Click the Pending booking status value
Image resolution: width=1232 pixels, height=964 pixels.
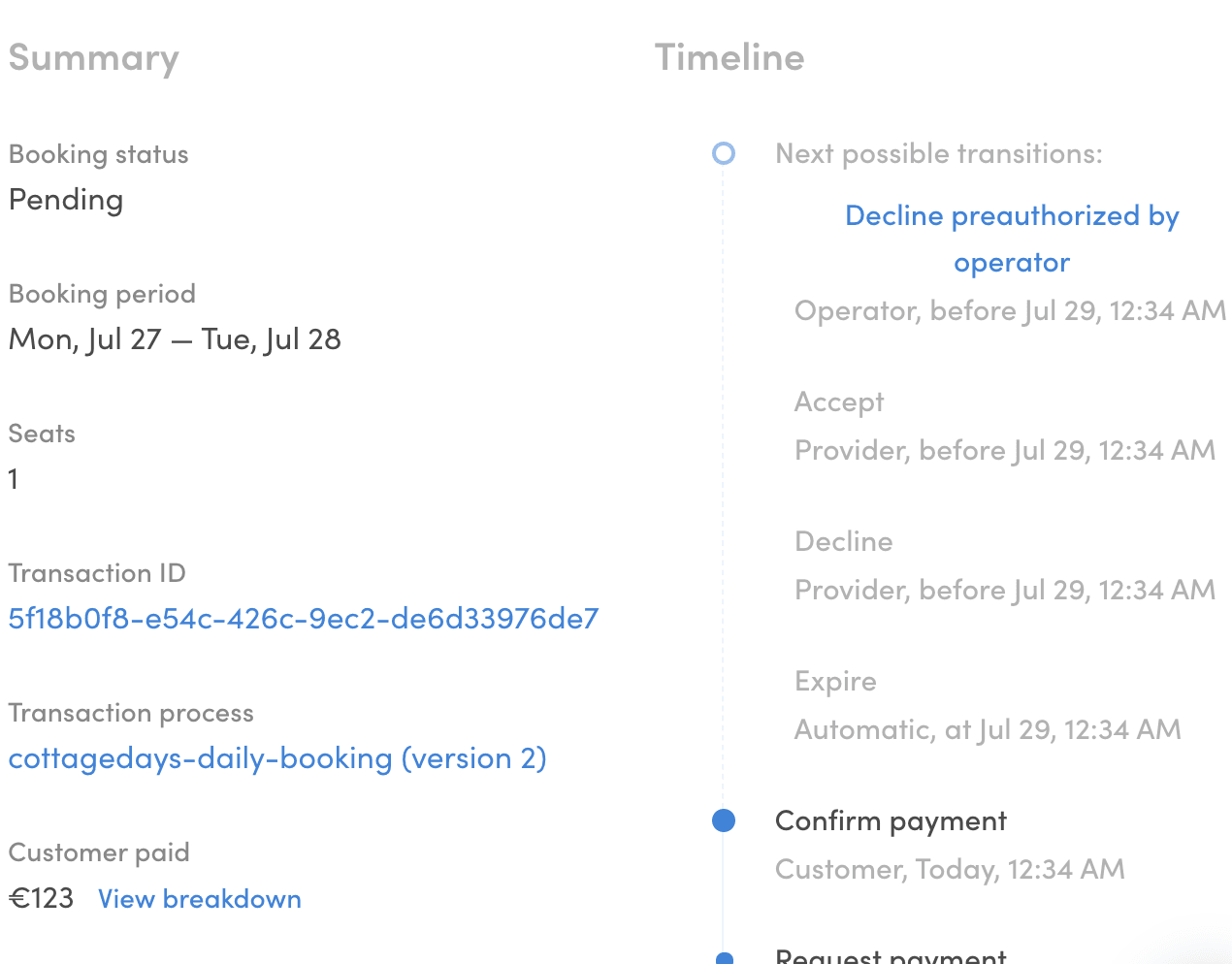coord(66,200)
